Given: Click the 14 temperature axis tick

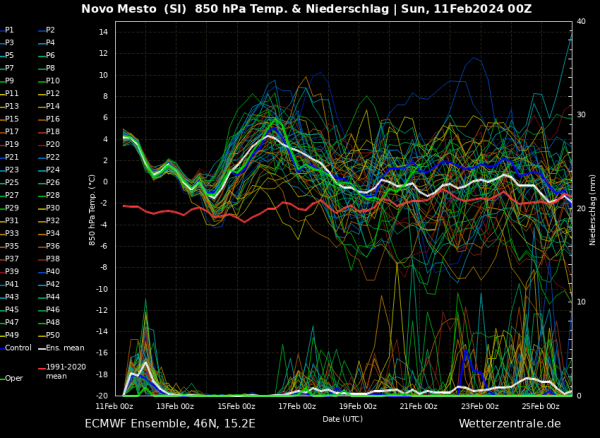Looking at the screenshot, I should 103,33.
